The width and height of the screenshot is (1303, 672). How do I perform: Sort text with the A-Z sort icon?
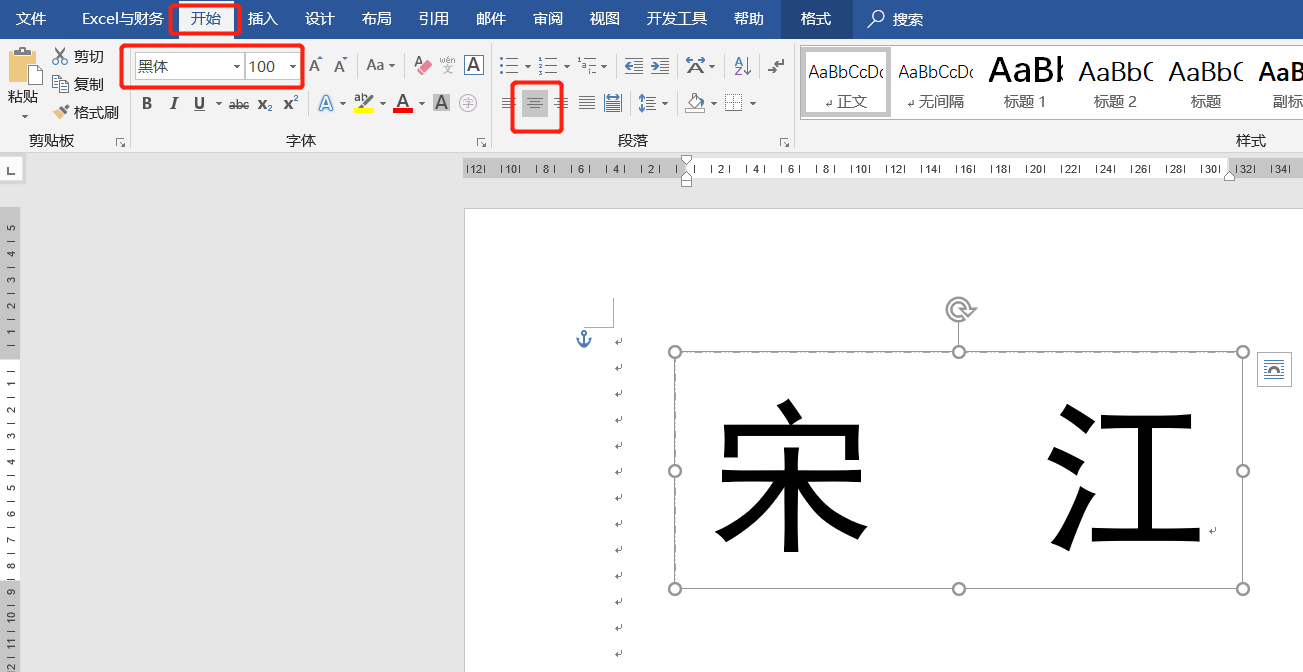tap(742, 66)
